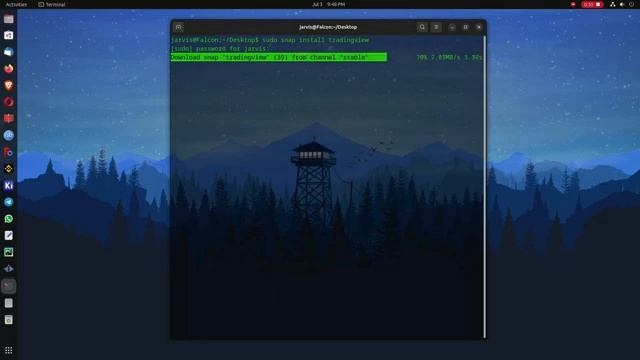This screenshot has height=360, width=640.
Task: Open the image viewer dock icon
Action: 9,252
